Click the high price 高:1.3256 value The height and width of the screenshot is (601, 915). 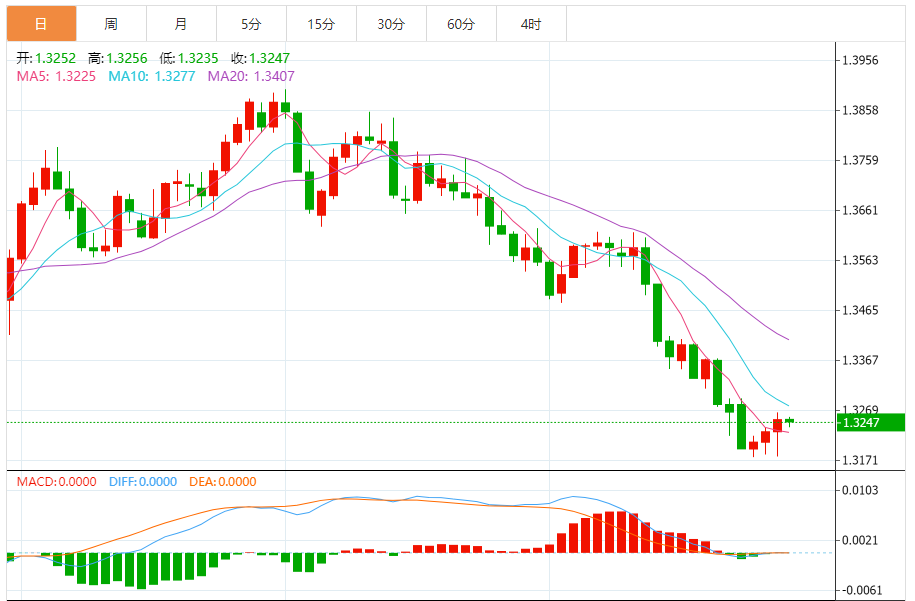coord(118,58)
